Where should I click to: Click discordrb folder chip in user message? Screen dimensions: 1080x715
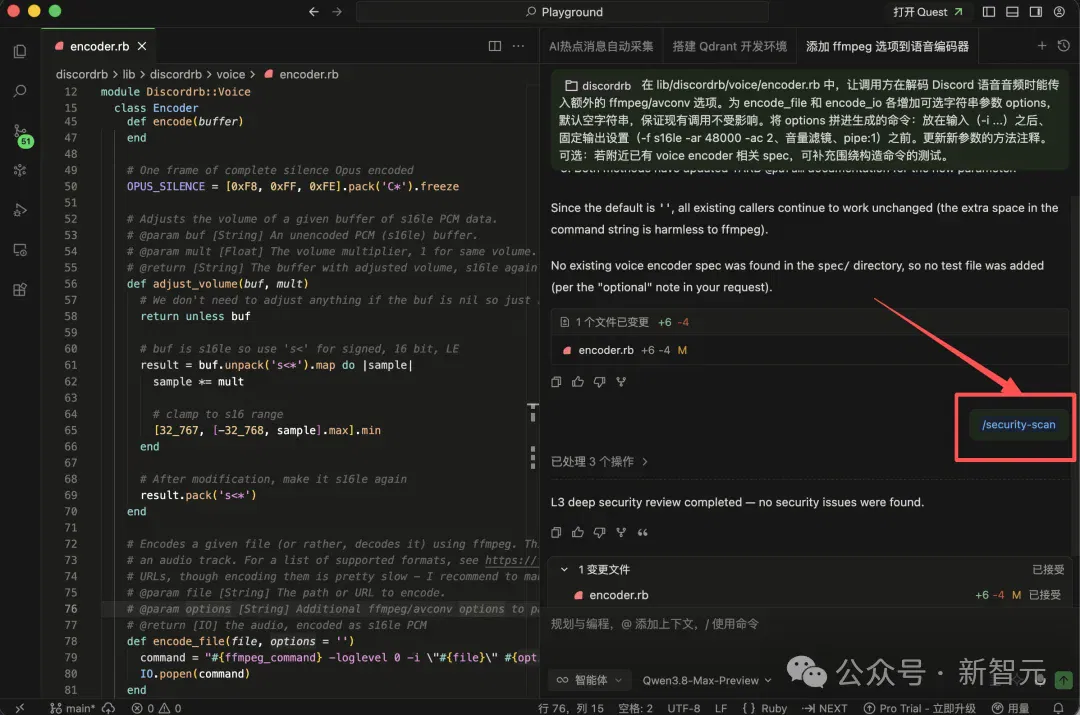point(598,85)
